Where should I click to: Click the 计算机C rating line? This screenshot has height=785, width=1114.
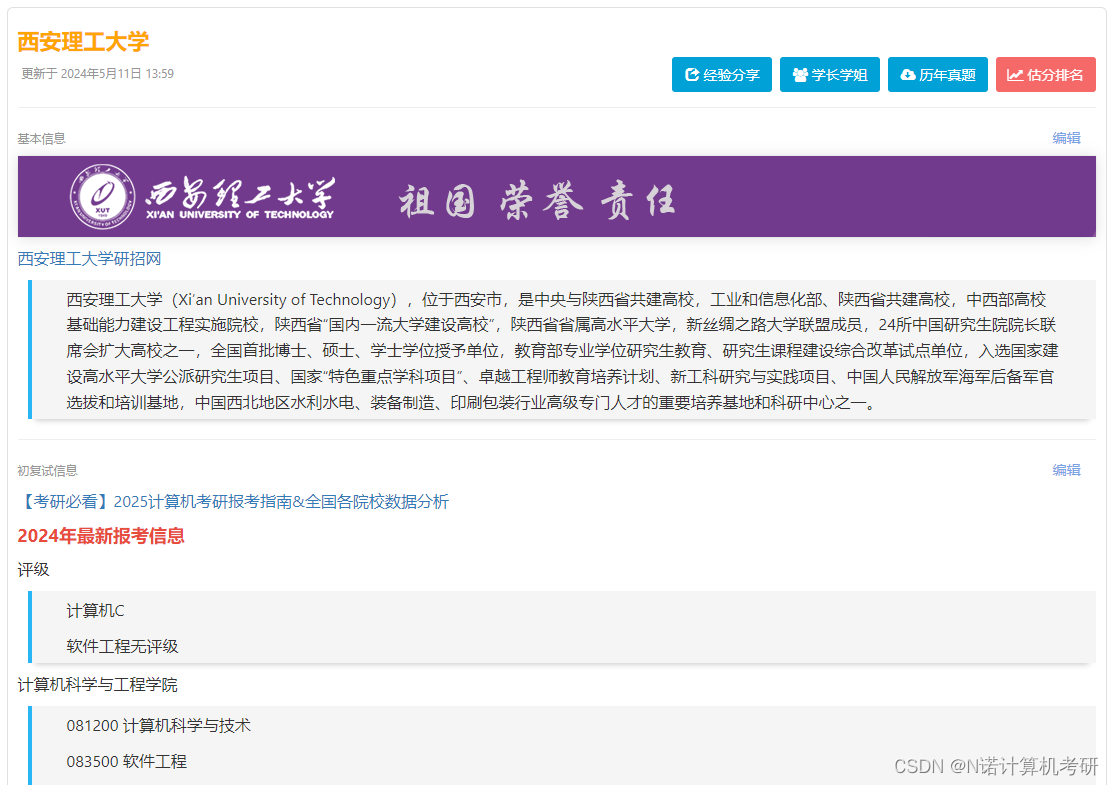click(x=95, y=611)
